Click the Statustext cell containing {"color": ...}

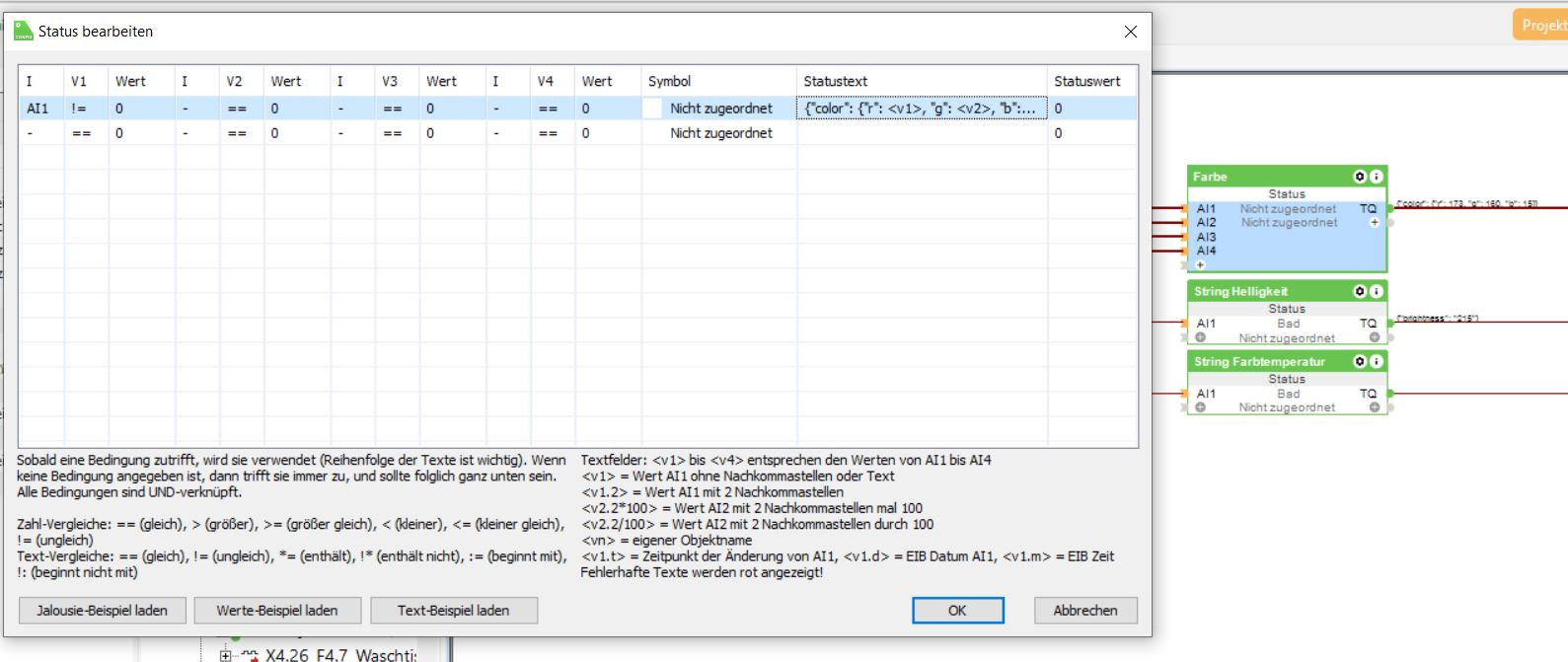922,109
